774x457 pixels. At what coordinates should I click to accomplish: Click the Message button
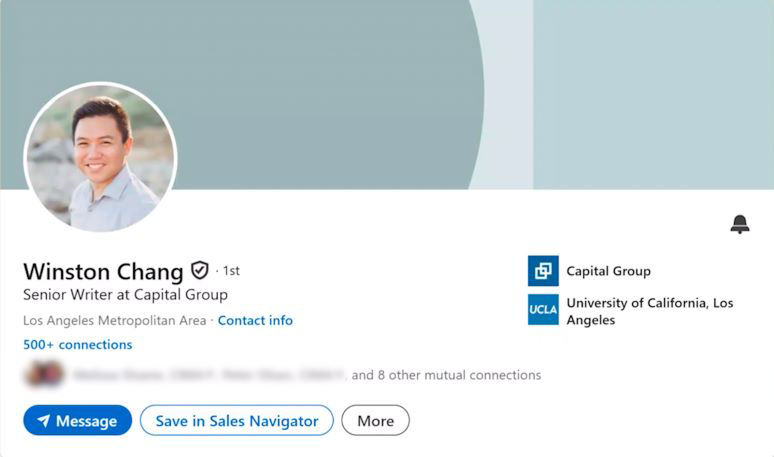tap(77, 421)
